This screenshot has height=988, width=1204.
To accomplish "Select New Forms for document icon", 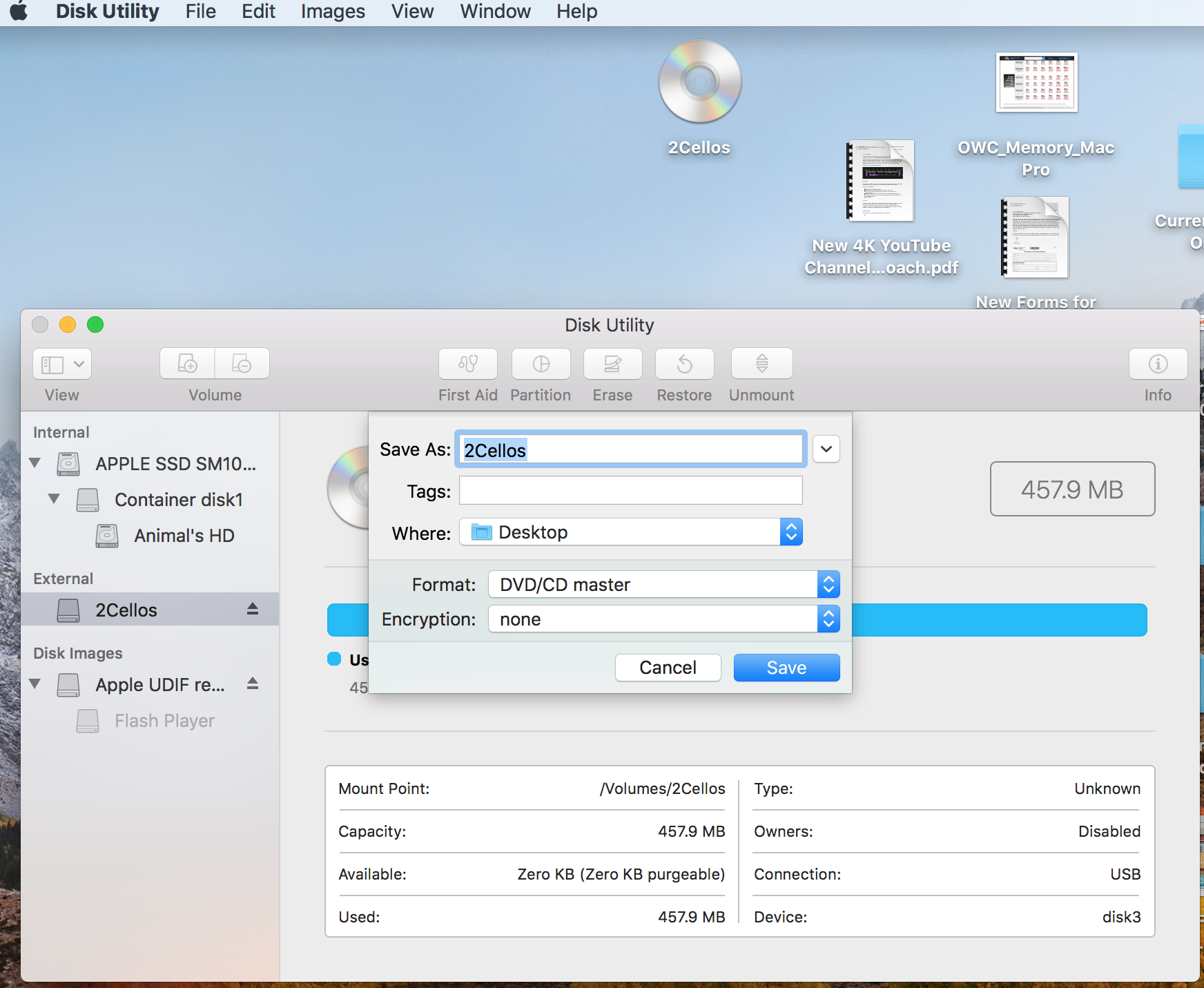I will tap(1036, 238).
